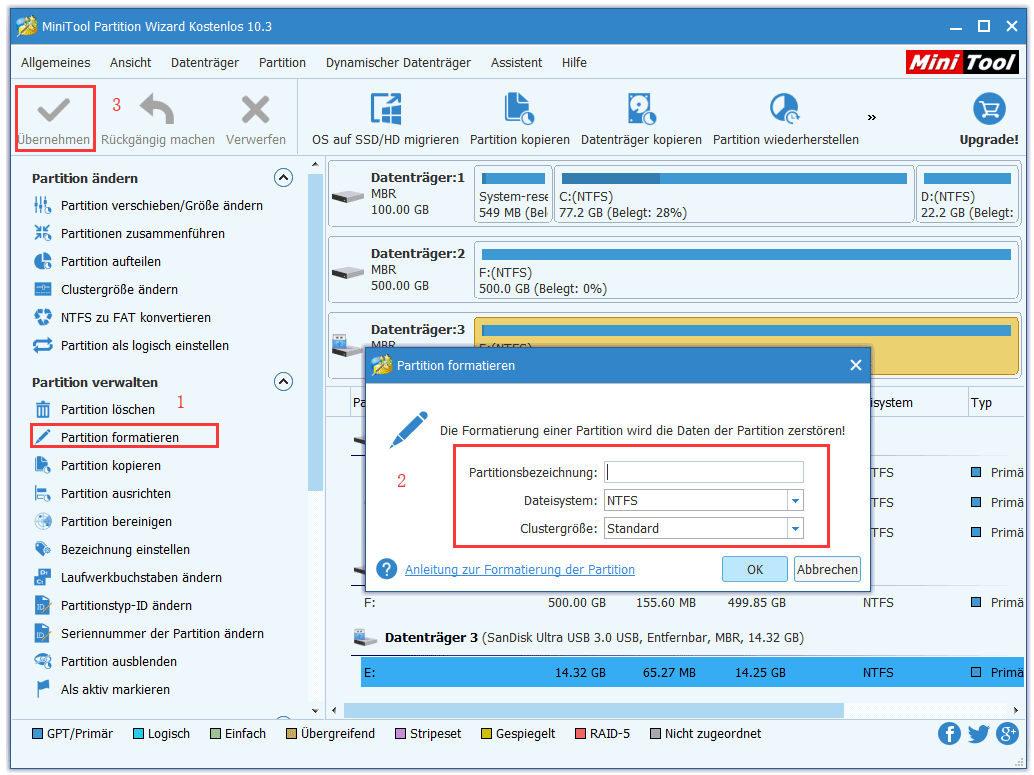Screen dimensions: 1034x775
Task: Confirm formatting with OK button
Action: 754,569
